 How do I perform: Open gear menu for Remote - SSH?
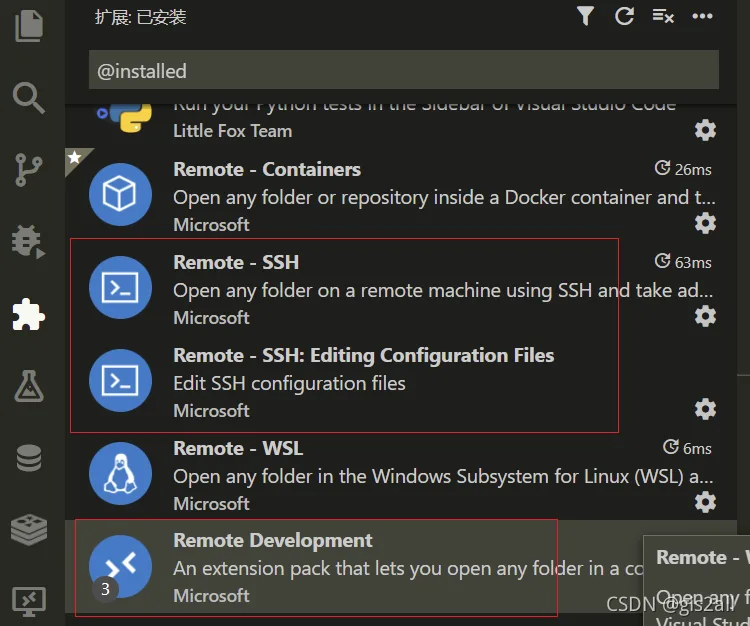pyautogui.click(x=706, y=316)
